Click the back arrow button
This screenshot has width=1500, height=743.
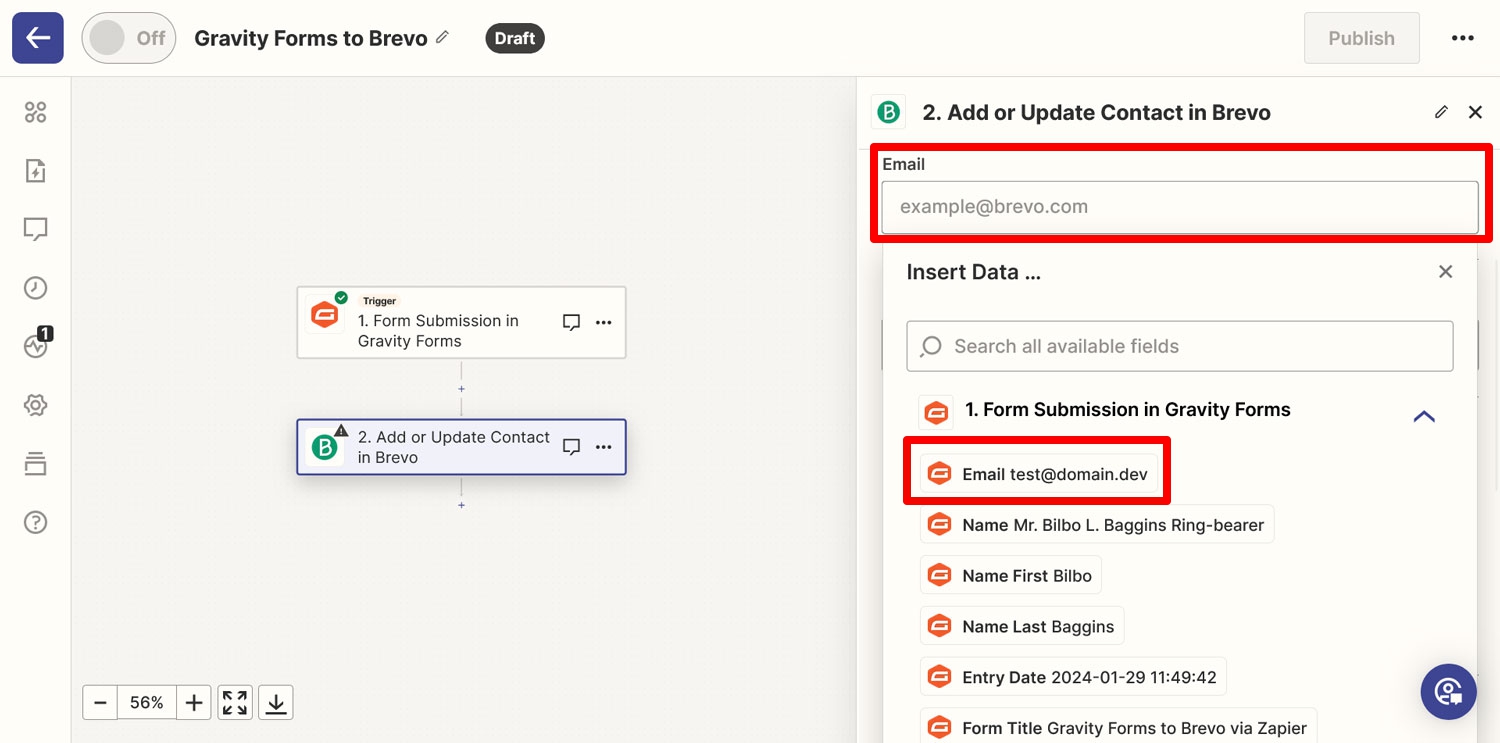pyautogui.click(x=38, y=38)
